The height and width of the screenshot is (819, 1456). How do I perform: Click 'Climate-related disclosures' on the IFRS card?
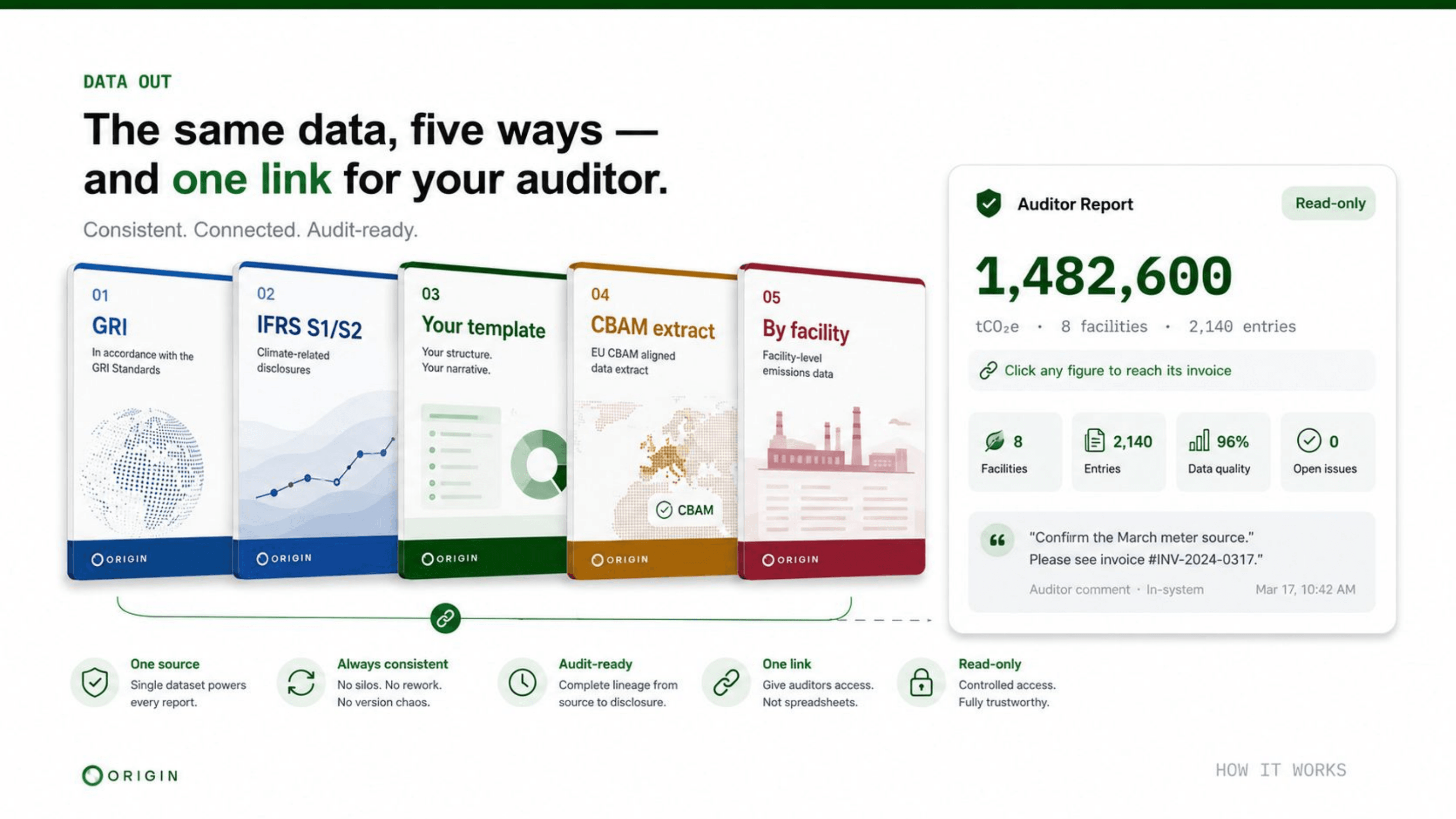[x=293, y=361]
